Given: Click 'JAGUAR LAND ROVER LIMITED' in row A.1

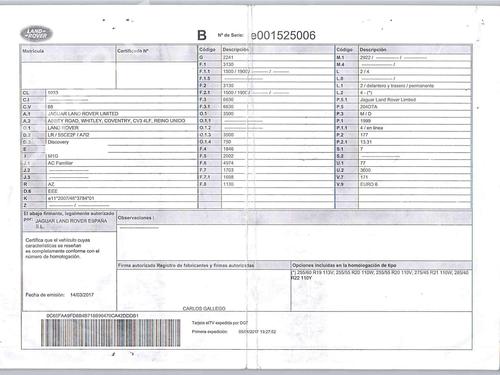Looking at the screenshot, I should 83,114.
